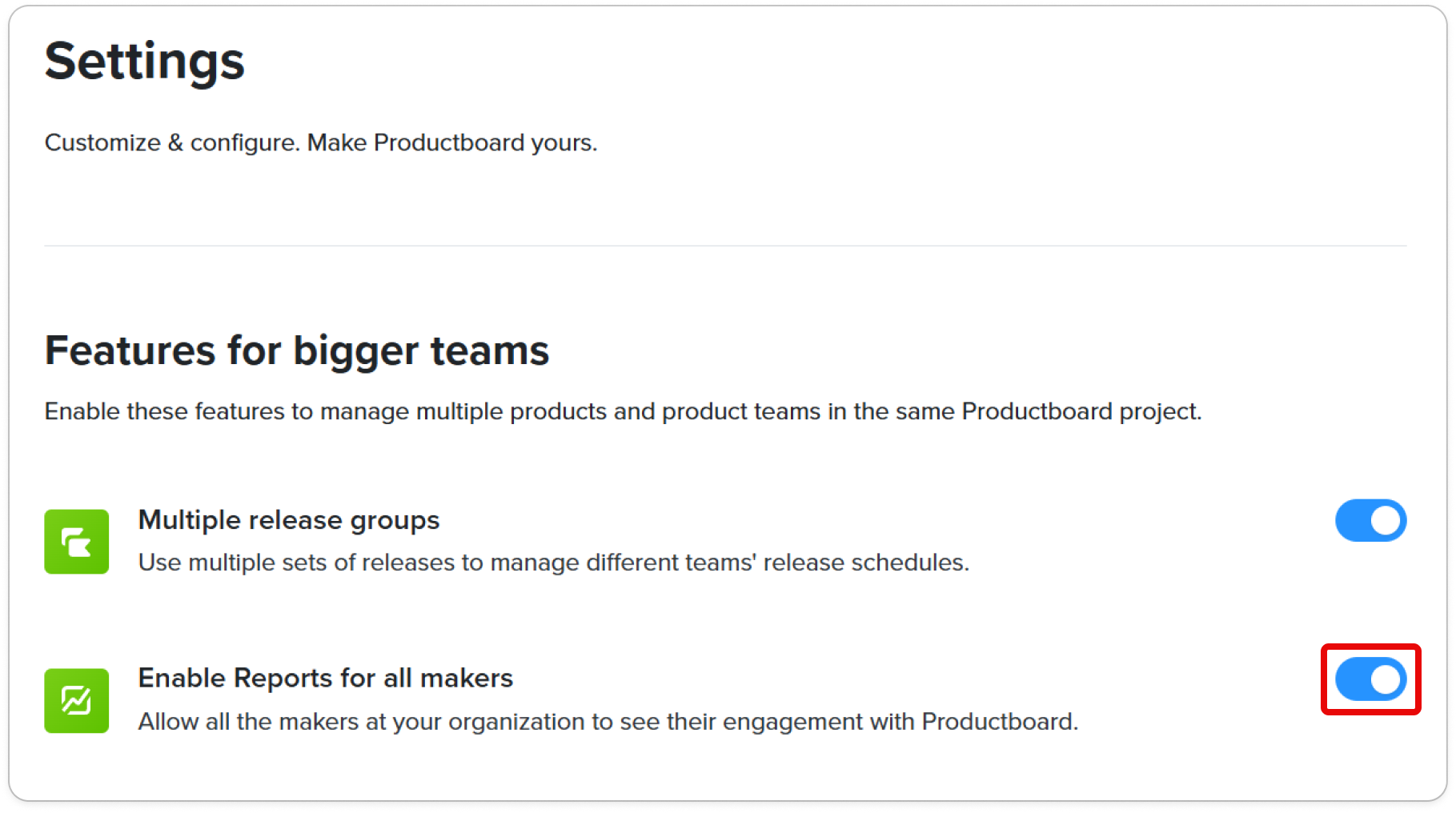Click the word 'teams' in the section heading
Viewport: 1456px width, 813px height.
click(490, 351)
